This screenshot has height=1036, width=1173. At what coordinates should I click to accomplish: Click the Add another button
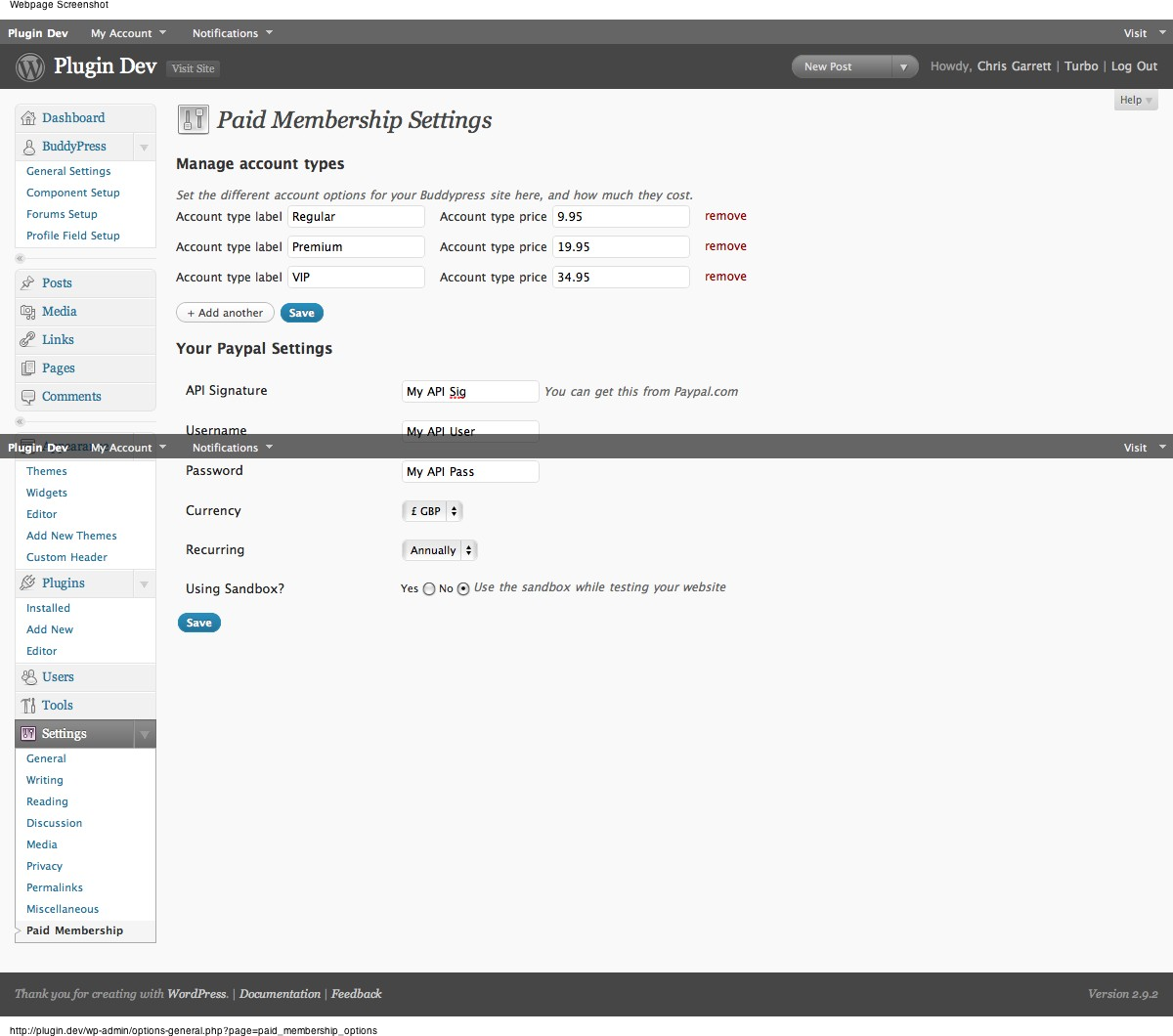point(225,313)
